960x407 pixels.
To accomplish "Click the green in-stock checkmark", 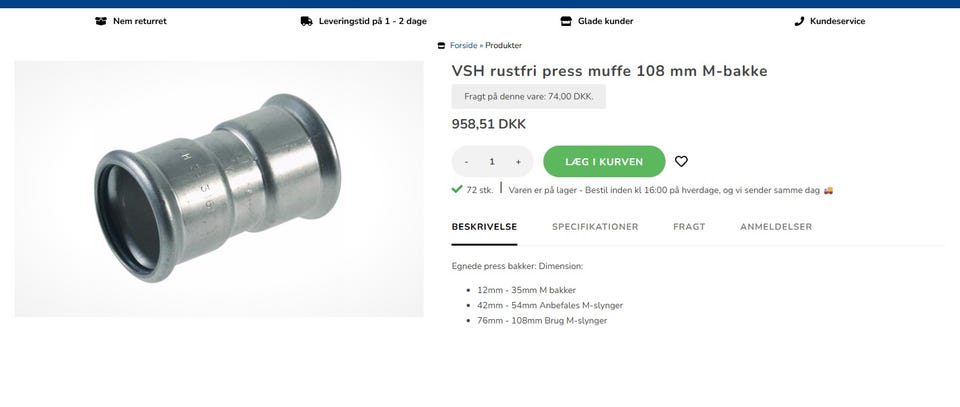I will click(x=457, y=189).
